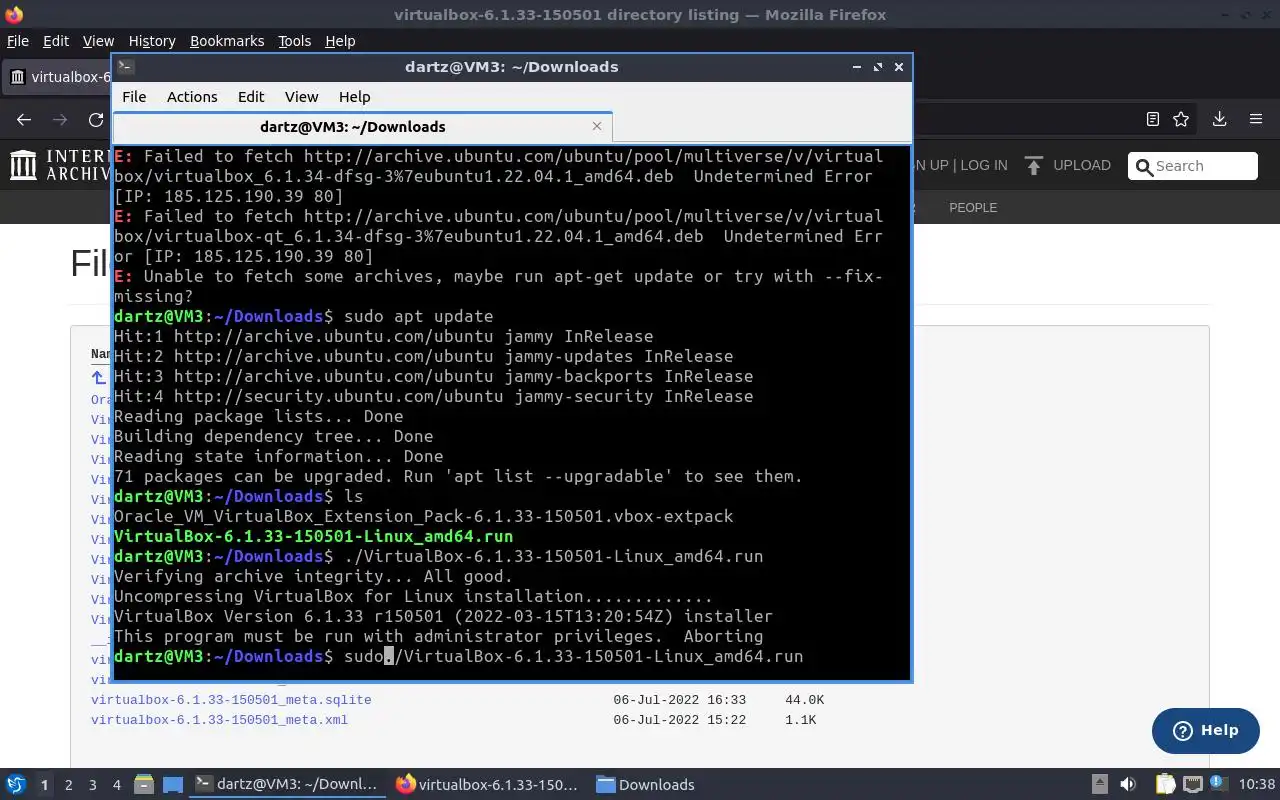Click the UPLOAD link on Archive page
The height and width of the screenshot is (800, 1280).
[x=1081, y=165]
